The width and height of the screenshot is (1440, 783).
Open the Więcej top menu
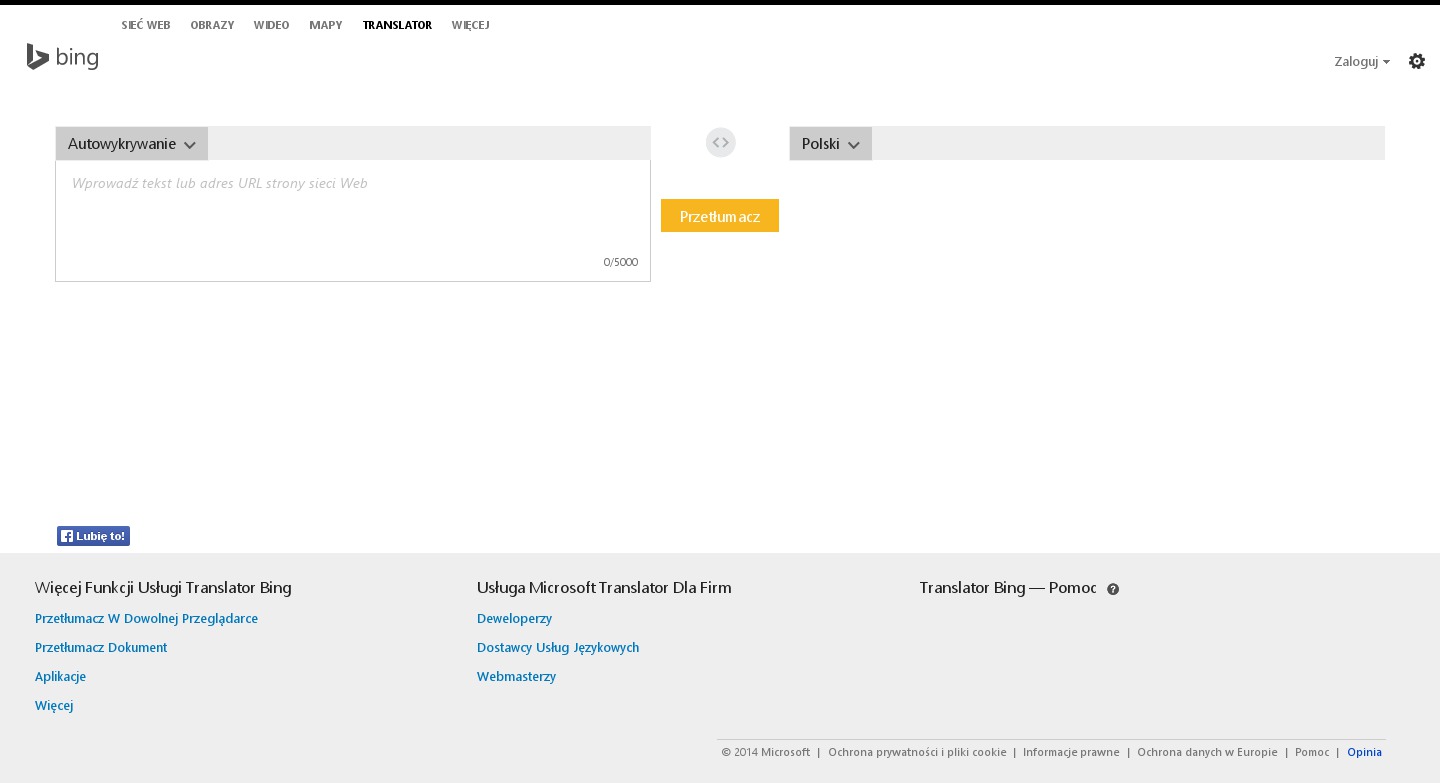[470, 25]
